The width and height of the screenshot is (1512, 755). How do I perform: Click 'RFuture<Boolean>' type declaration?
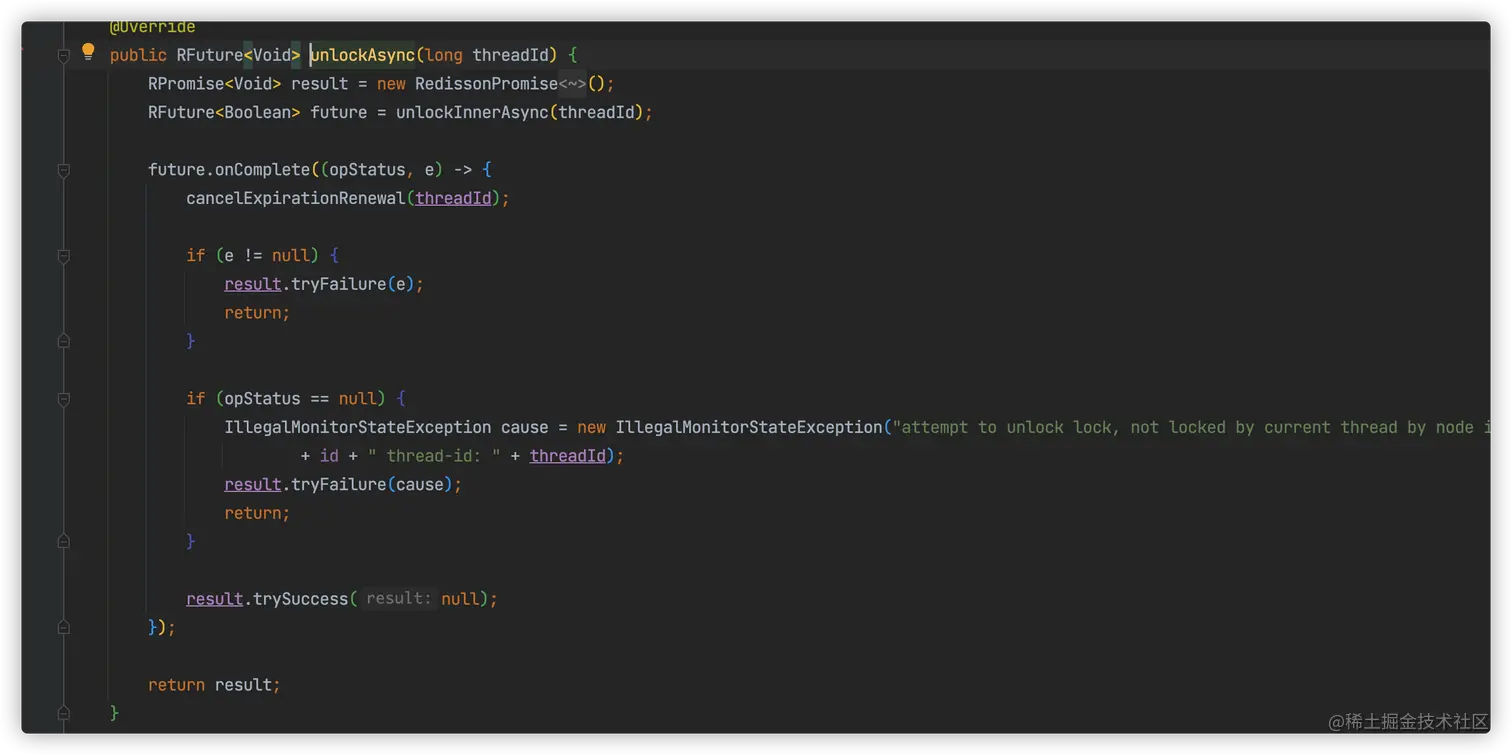pyautogui.click(x=224, y=112)
